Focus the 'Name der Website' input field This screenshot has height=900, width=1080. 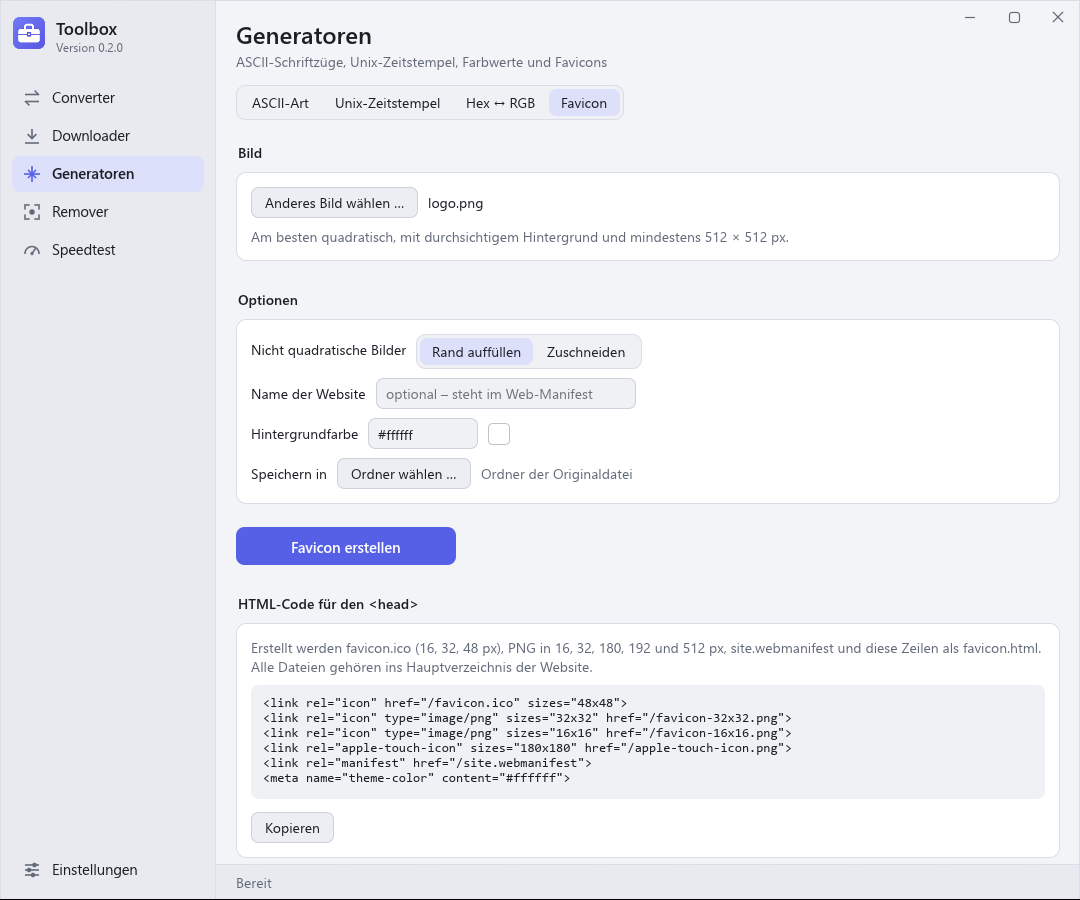pyautogui.click(x=506, y=394)
